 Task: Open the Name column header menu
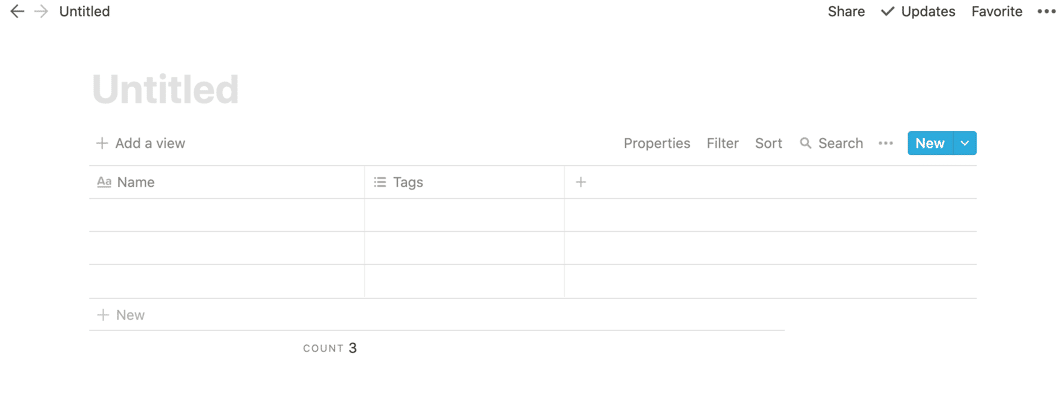pos(135,182)
